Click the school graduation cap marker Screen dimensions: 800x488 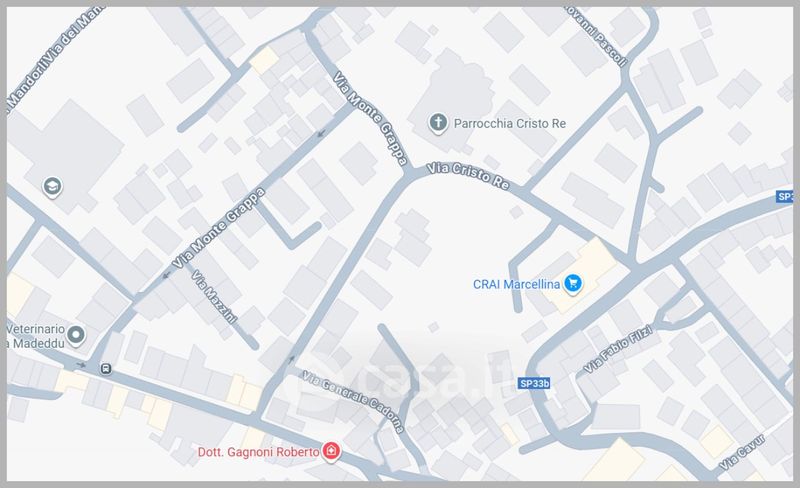(x=52, y=187)
